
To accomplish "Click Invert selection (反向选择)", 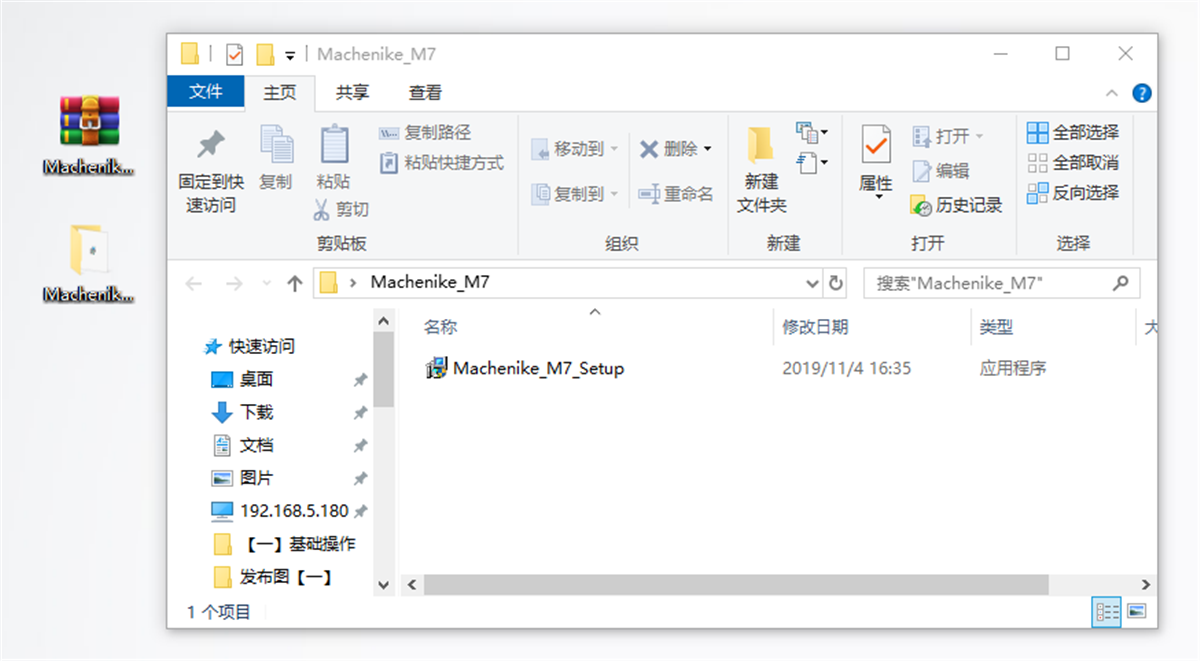I will [1073, 192].
